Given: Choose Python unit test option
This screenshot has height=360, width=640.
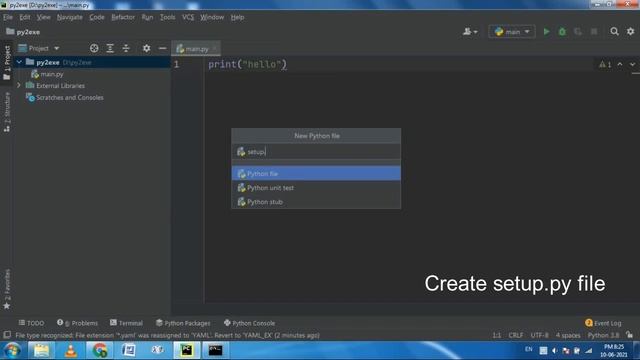Looking at the screenshot, I should [x=316, y=188].
